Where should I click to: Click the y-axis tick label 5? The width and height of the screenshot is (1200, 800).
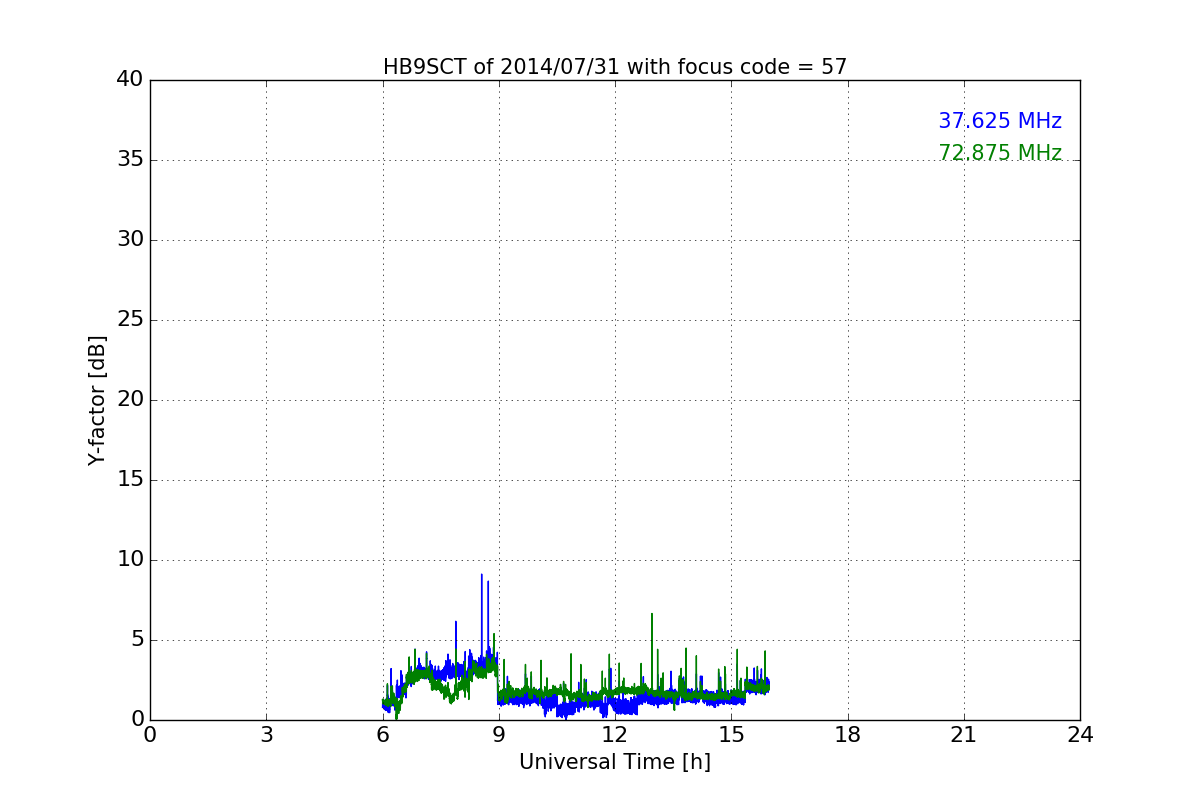137,640
